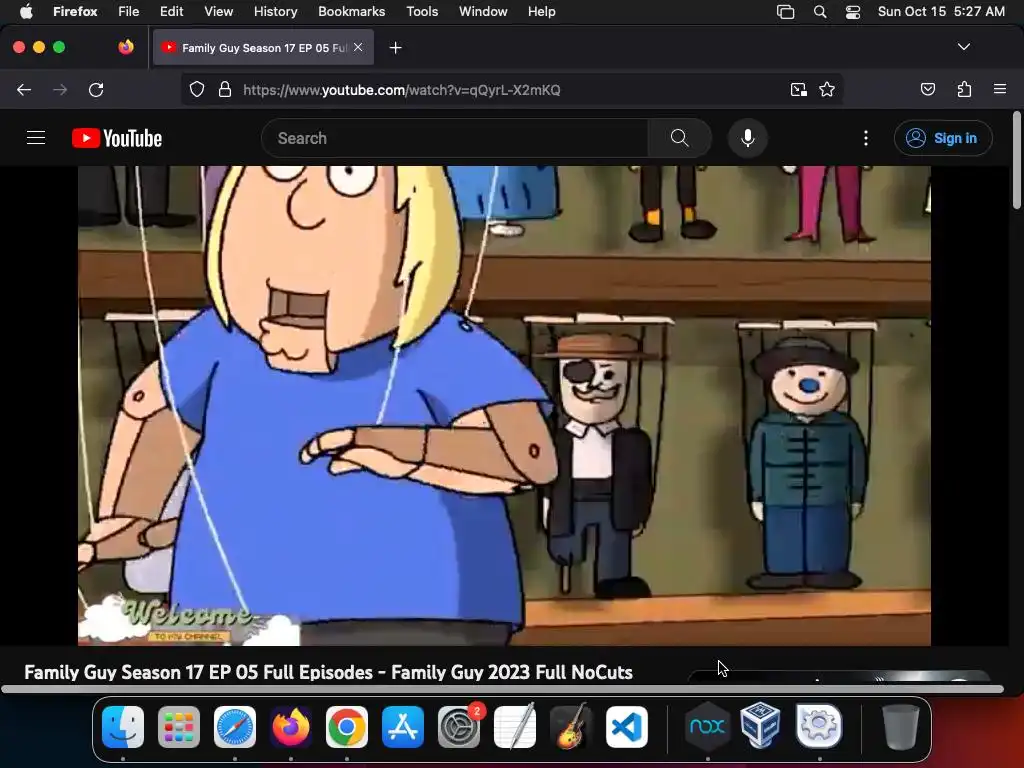Open Launchpad from the Dock
The width and height of the screenshot is (1024, 768).
[x=179, y=727]
